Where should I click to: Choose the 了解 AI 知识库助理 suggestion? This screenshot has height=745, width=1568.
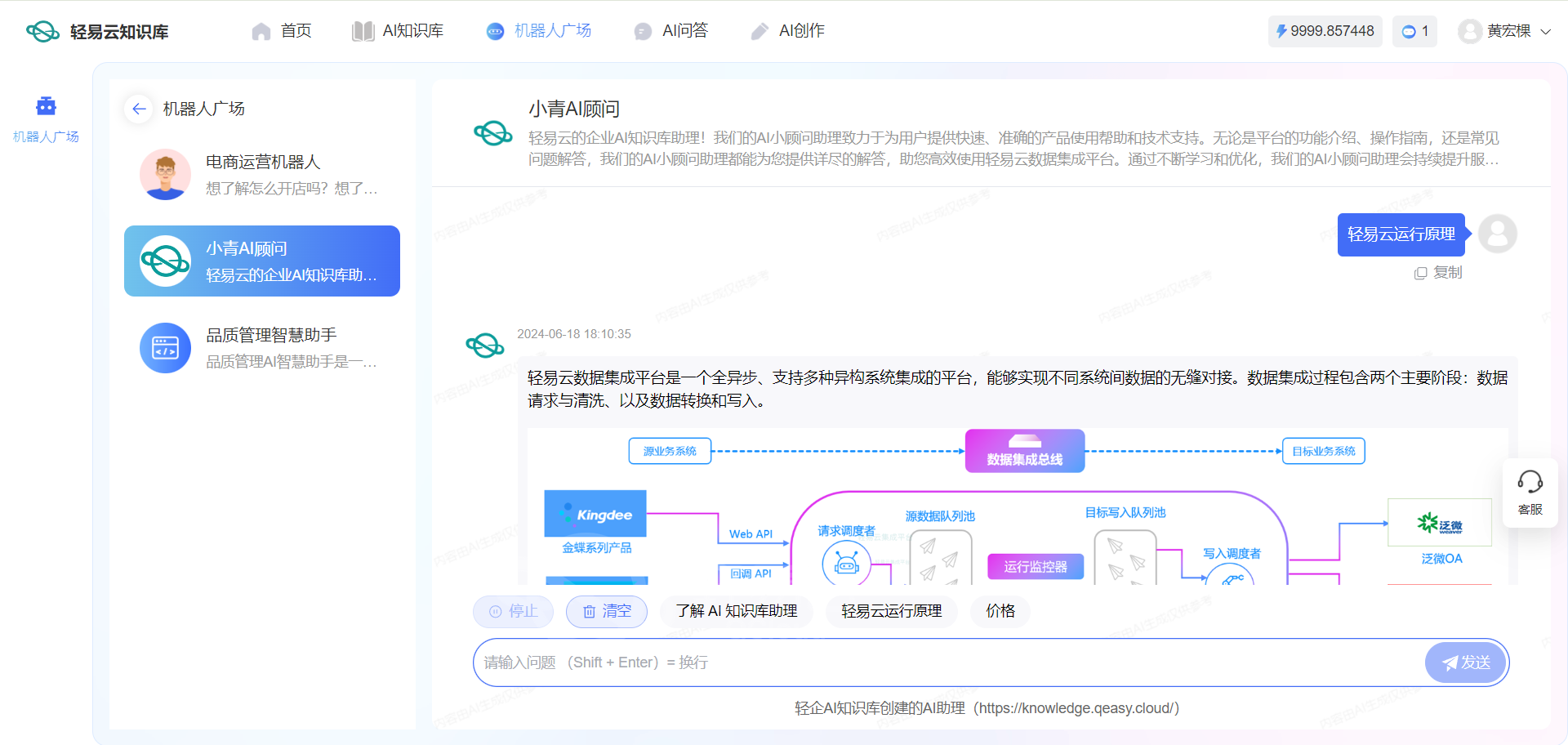tap(737, 611)
